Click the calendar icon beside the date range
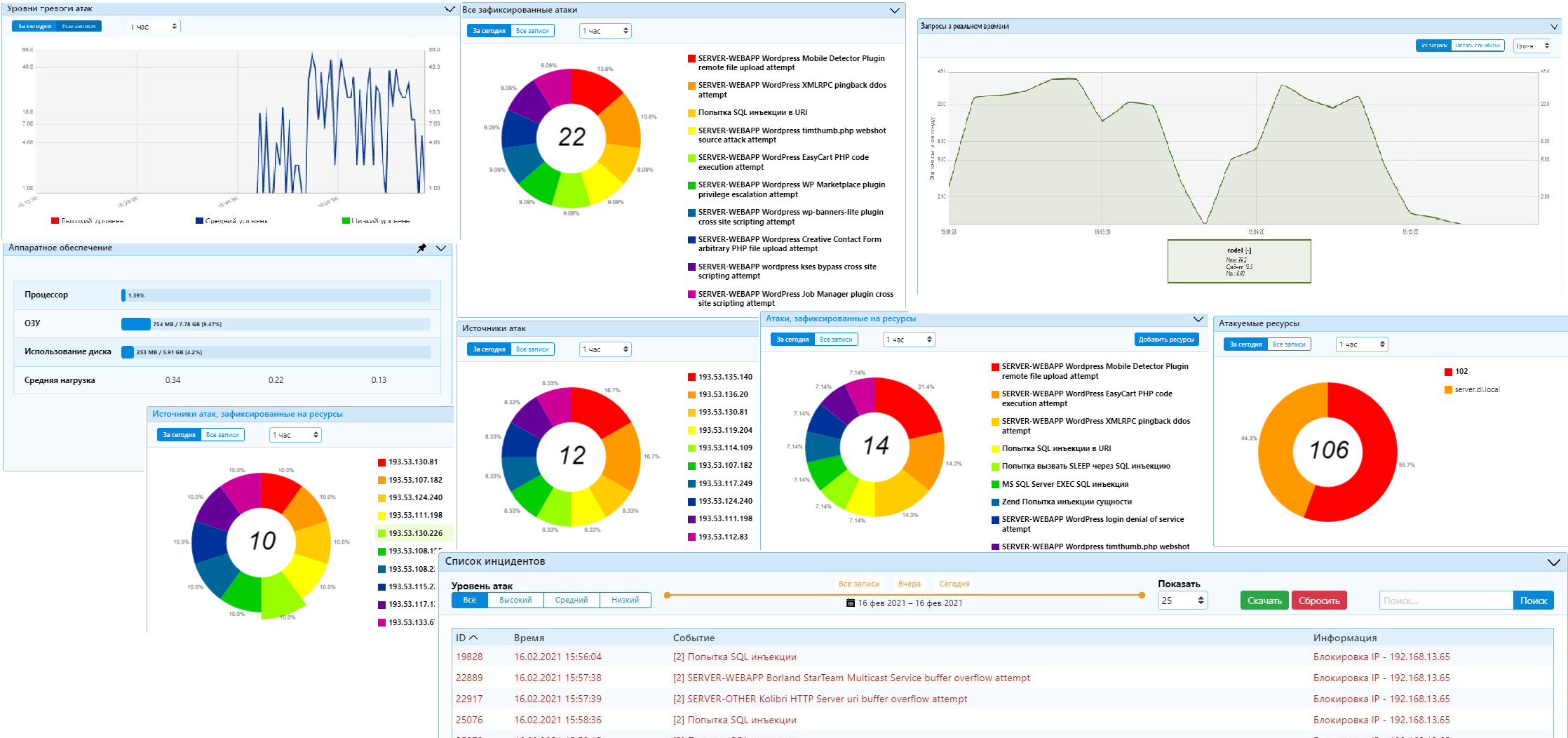Screen dimensions: 1568x738 [x=850, y=603]
